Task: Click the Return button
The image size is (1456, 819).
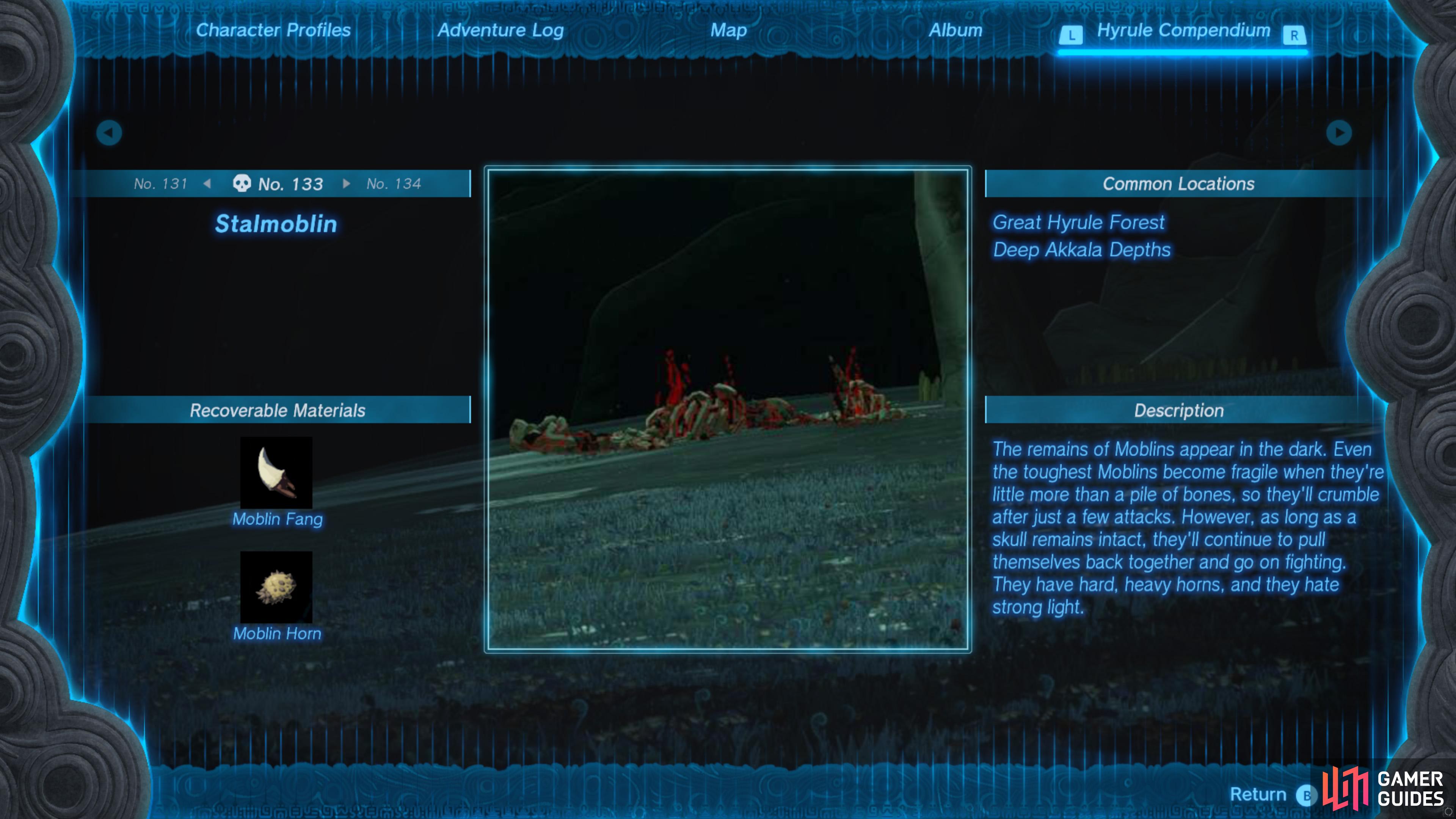Action: [1258, 794]
